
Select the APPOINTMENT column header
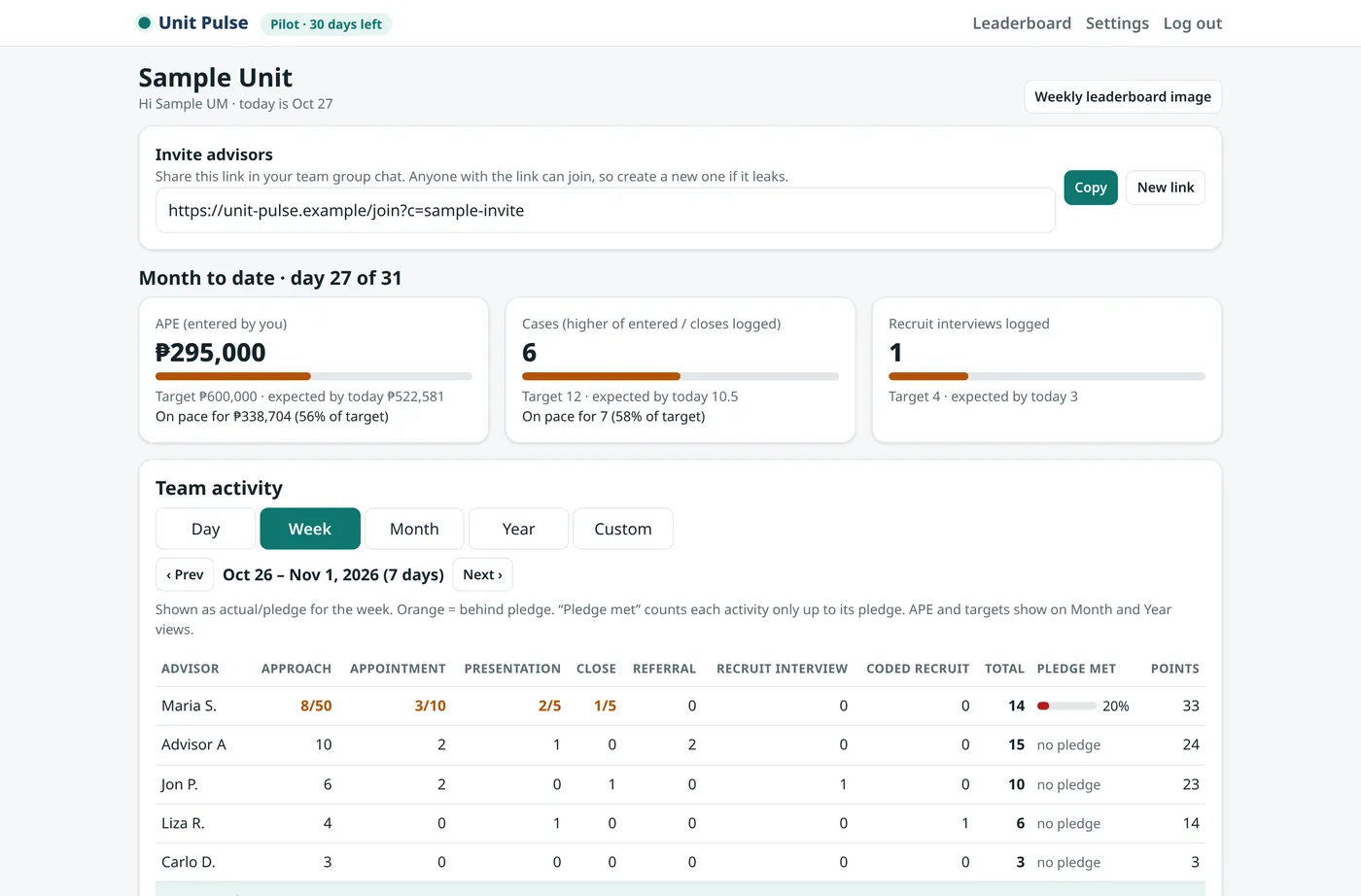(x=398, y=669)
